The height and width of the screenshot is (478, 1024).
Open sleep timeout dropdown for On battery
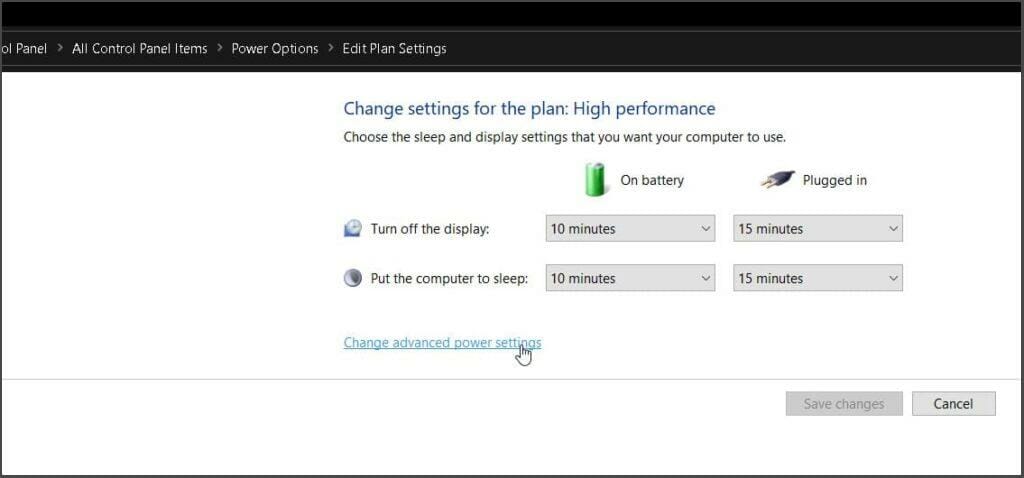(630, 278)
